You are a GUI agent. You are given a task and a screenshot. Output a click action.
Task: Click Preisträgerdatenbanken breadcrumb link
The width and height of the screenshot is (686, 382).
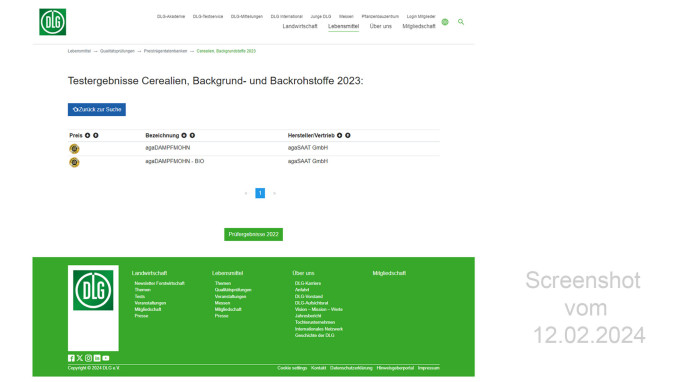165,51
